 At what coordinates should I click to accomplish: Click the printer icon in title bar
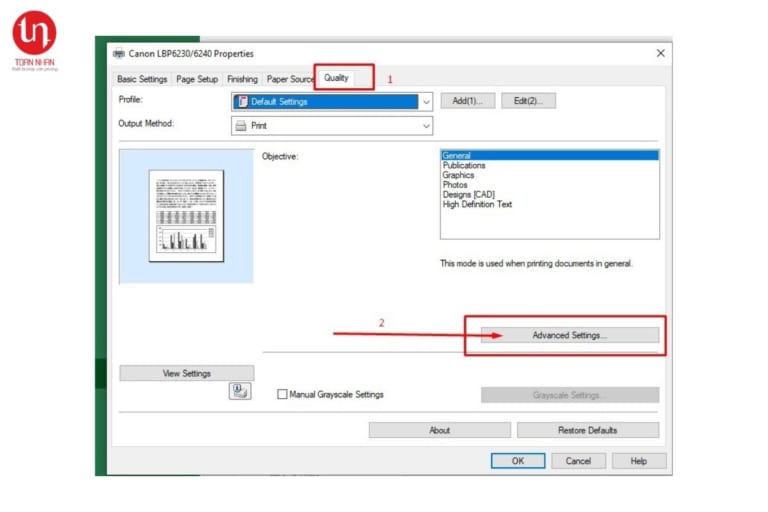pos(119,53)
